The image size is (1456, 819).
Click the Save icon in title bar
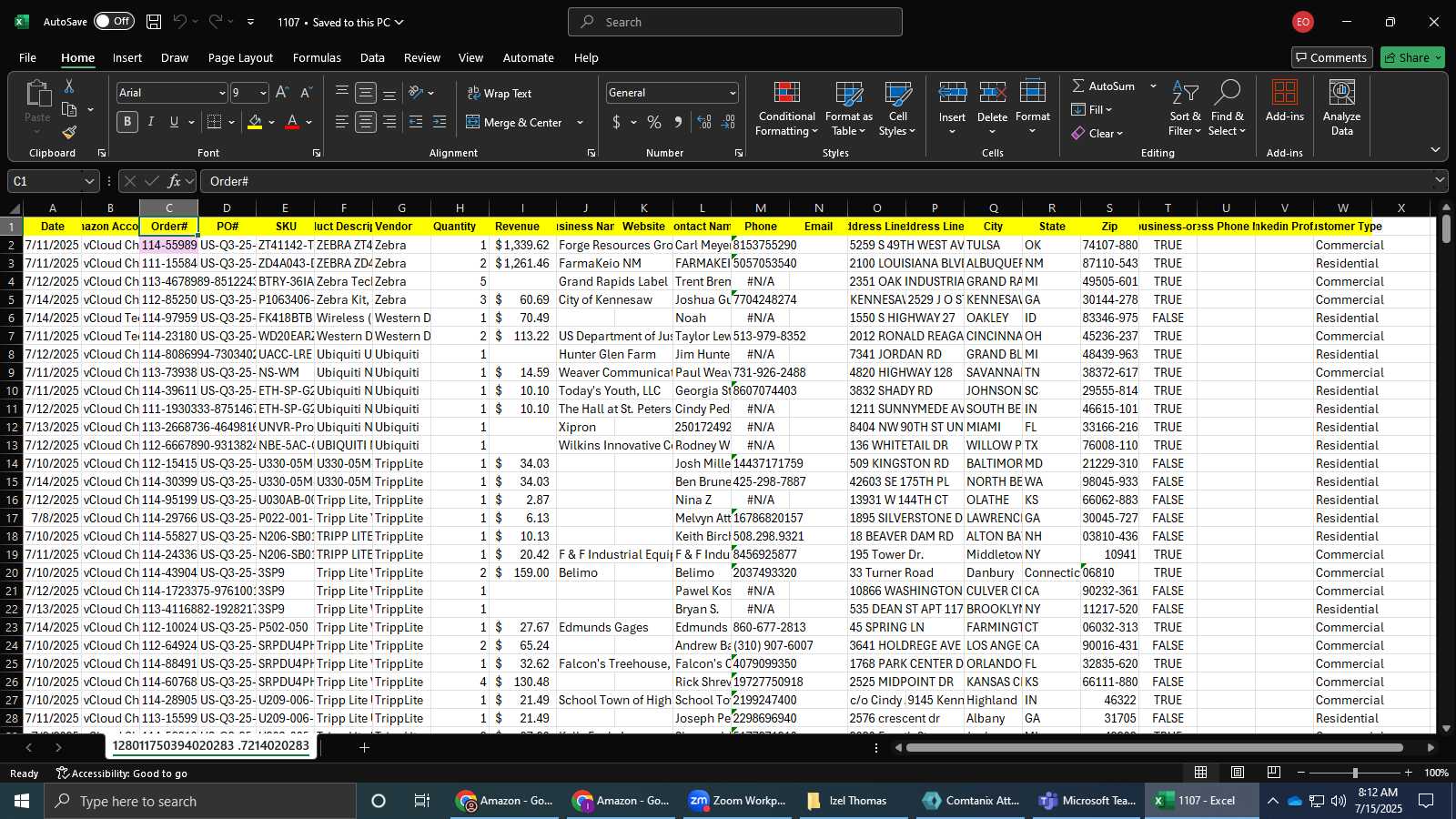point(154,22)
